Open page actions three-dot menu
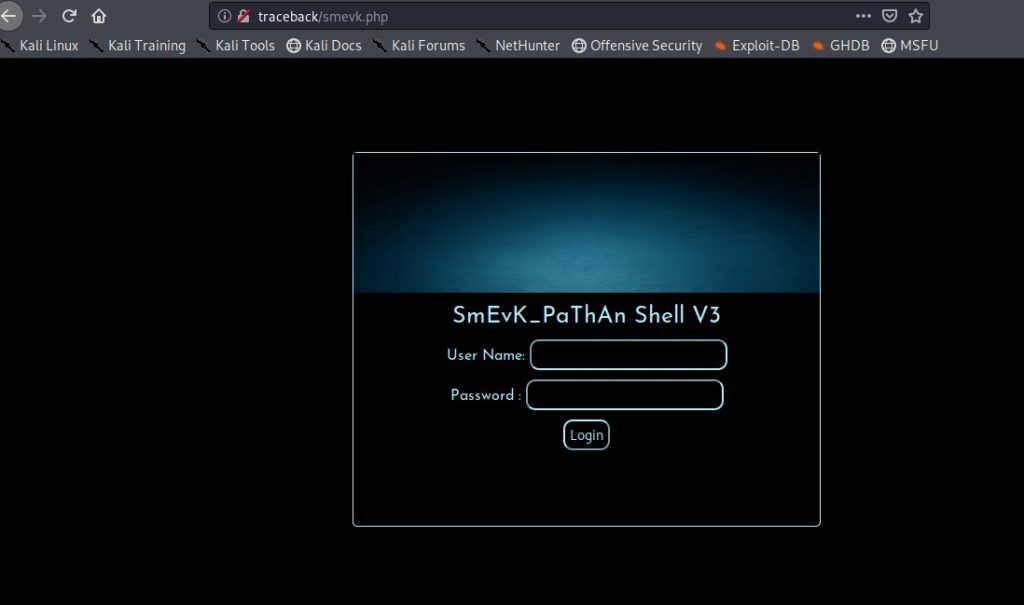 (863, 16)
